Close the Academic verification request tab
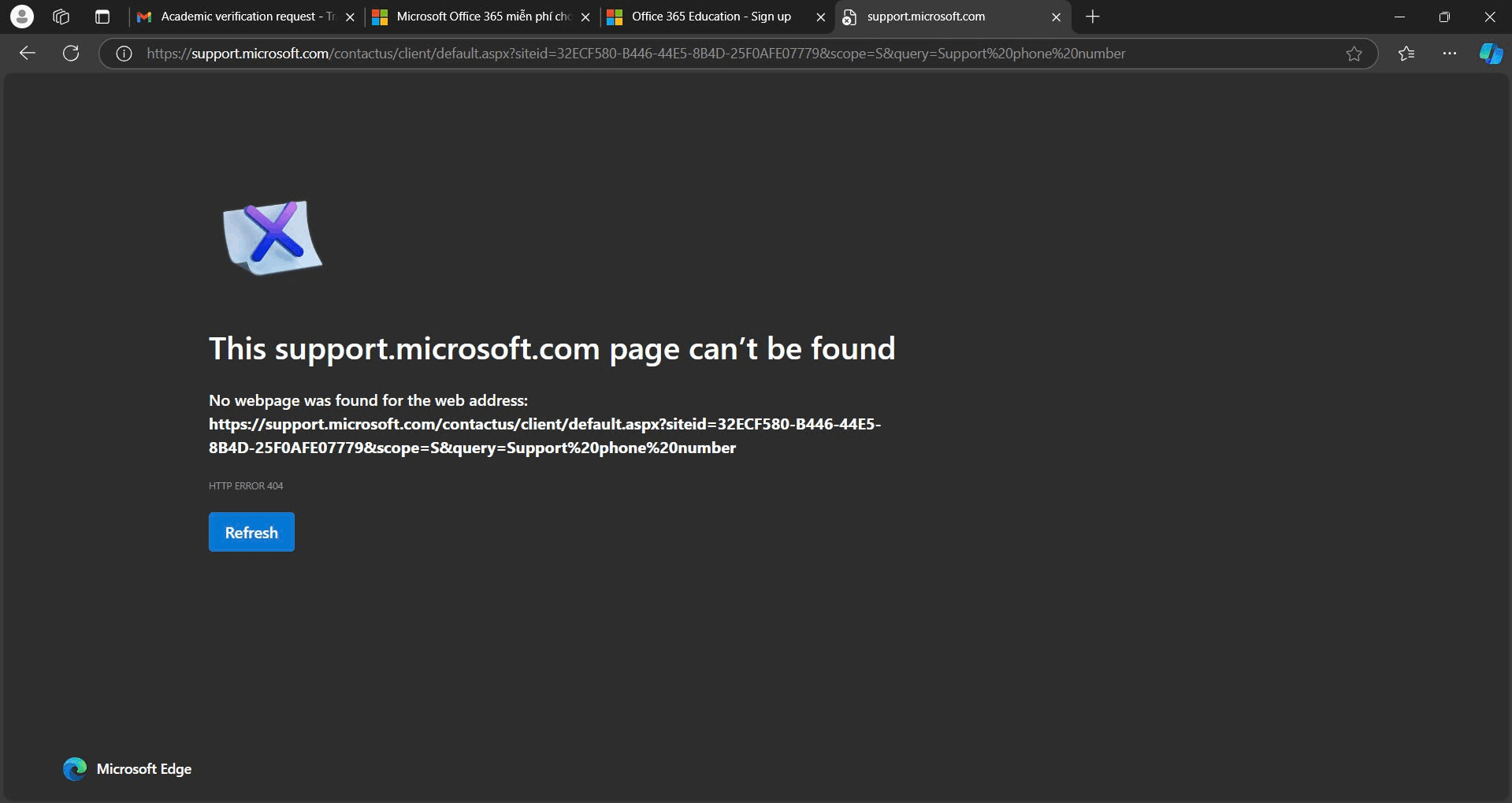The width and height of the screenshot is (1512, 803). [x=351, y=17]
